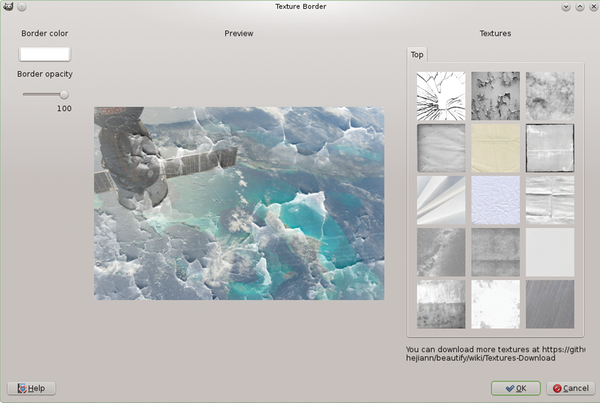The image size is (600, 403).
Task: Select the diagonal light rays texture
Action: (x=441, y=200)
